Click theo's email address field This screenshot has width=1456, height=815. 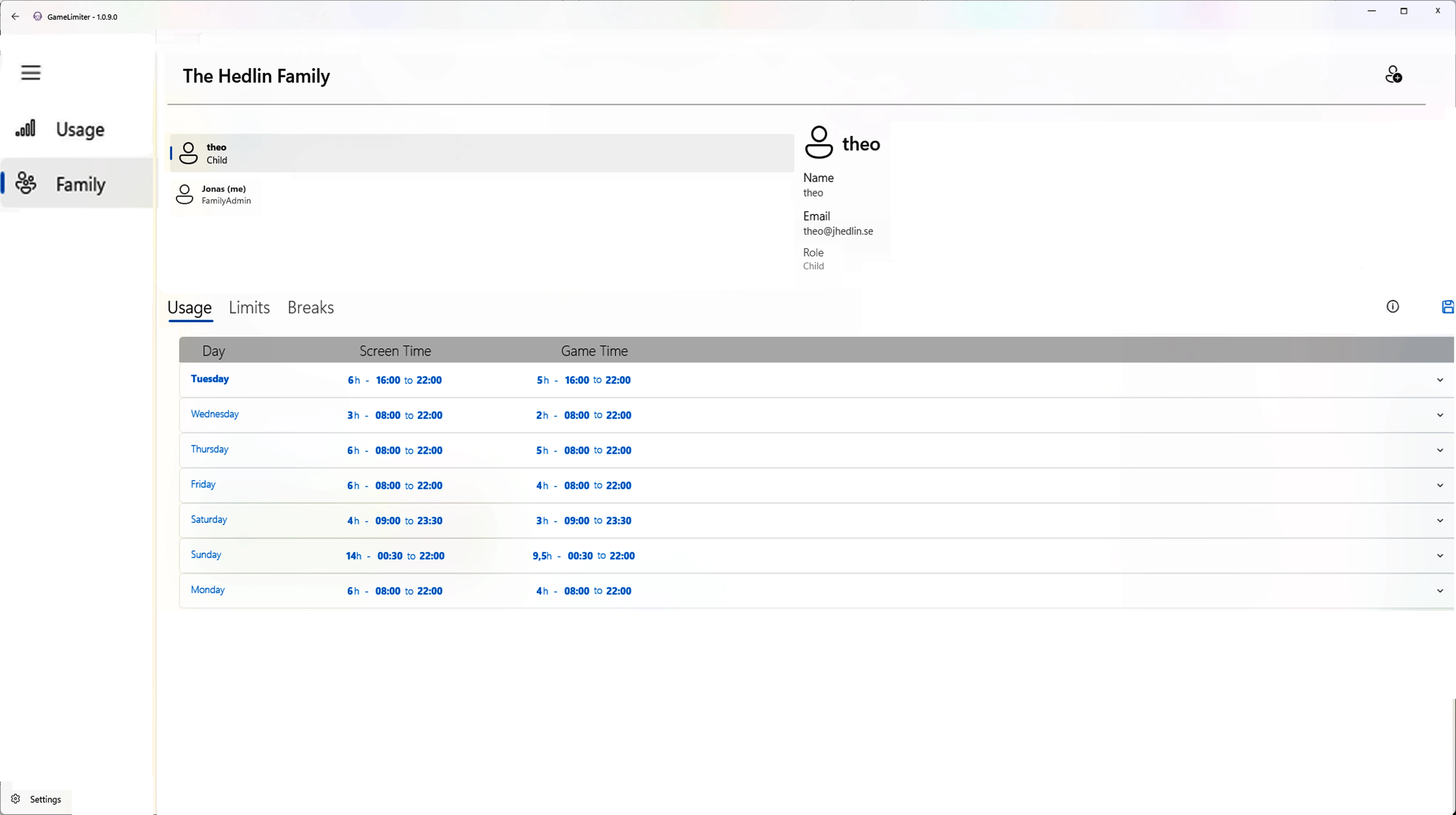[838, 231]
